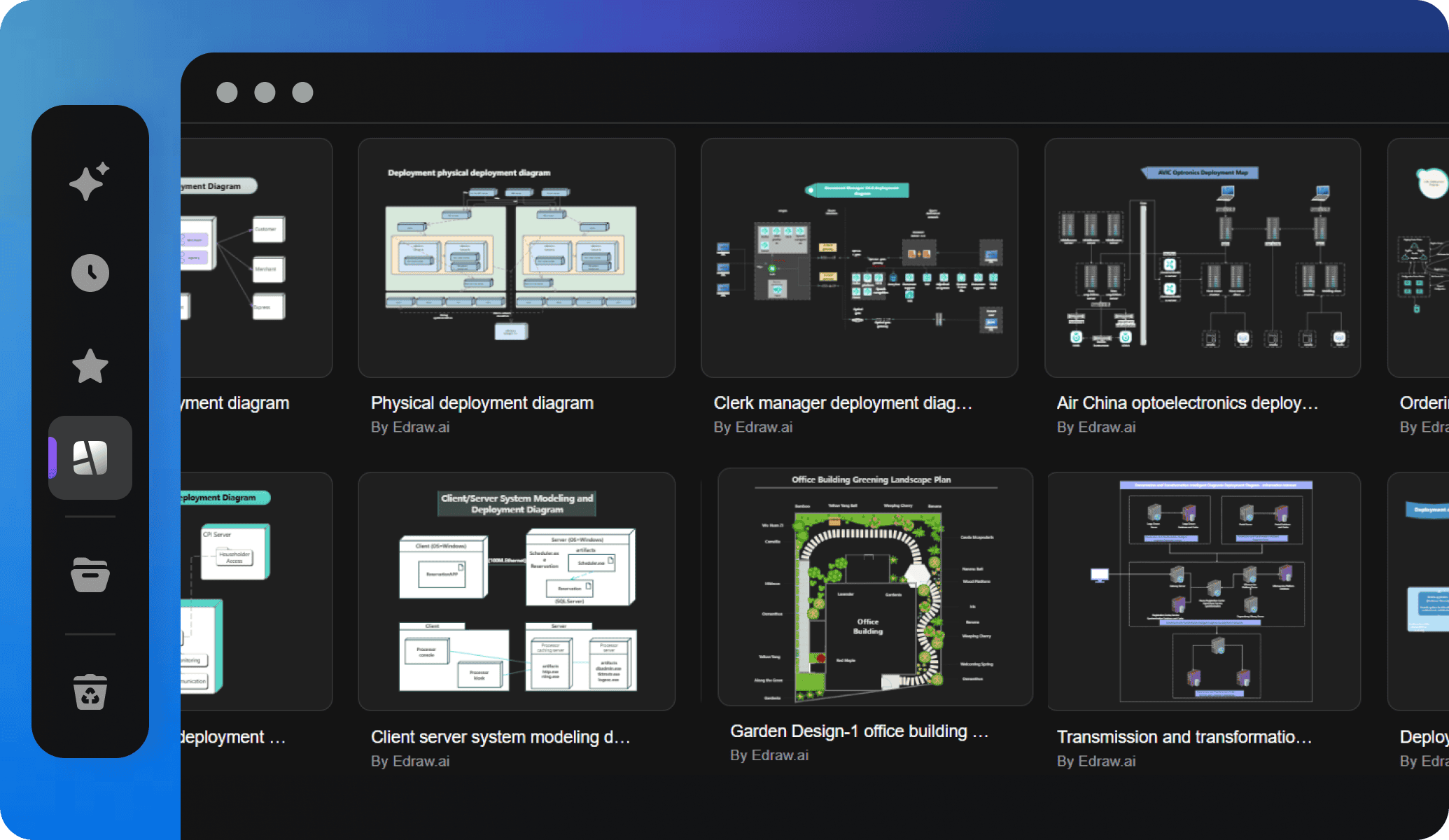Open Garden Design-1 office building thumbnail
Image resolution: width=1449 pixels, height=840 pixels.
pyautogui.click(x=875, y=587)
